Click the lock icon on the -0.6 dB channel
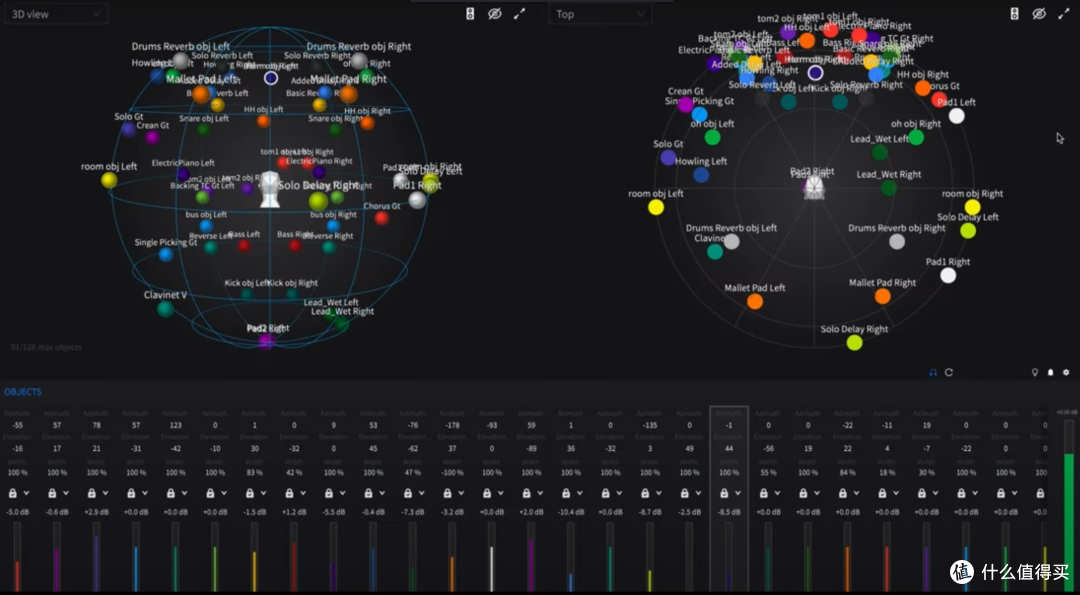This screenshot has width=1080, height=595. (52, 493)
